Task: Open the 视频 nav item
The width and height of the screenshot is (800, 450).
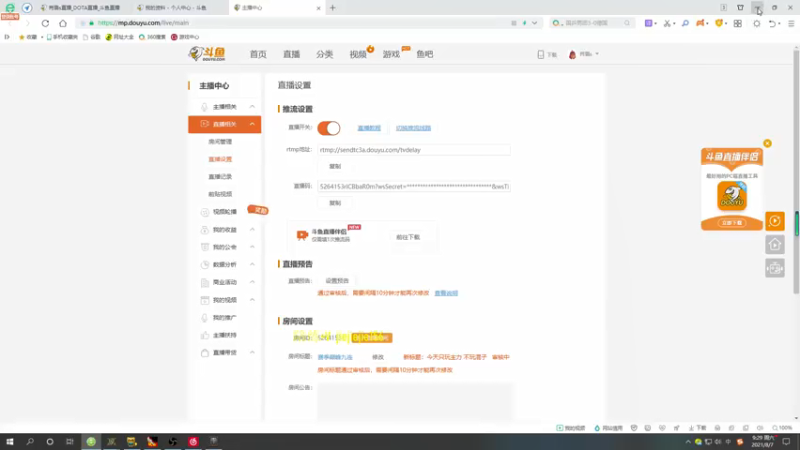Action: coord(358,54)
